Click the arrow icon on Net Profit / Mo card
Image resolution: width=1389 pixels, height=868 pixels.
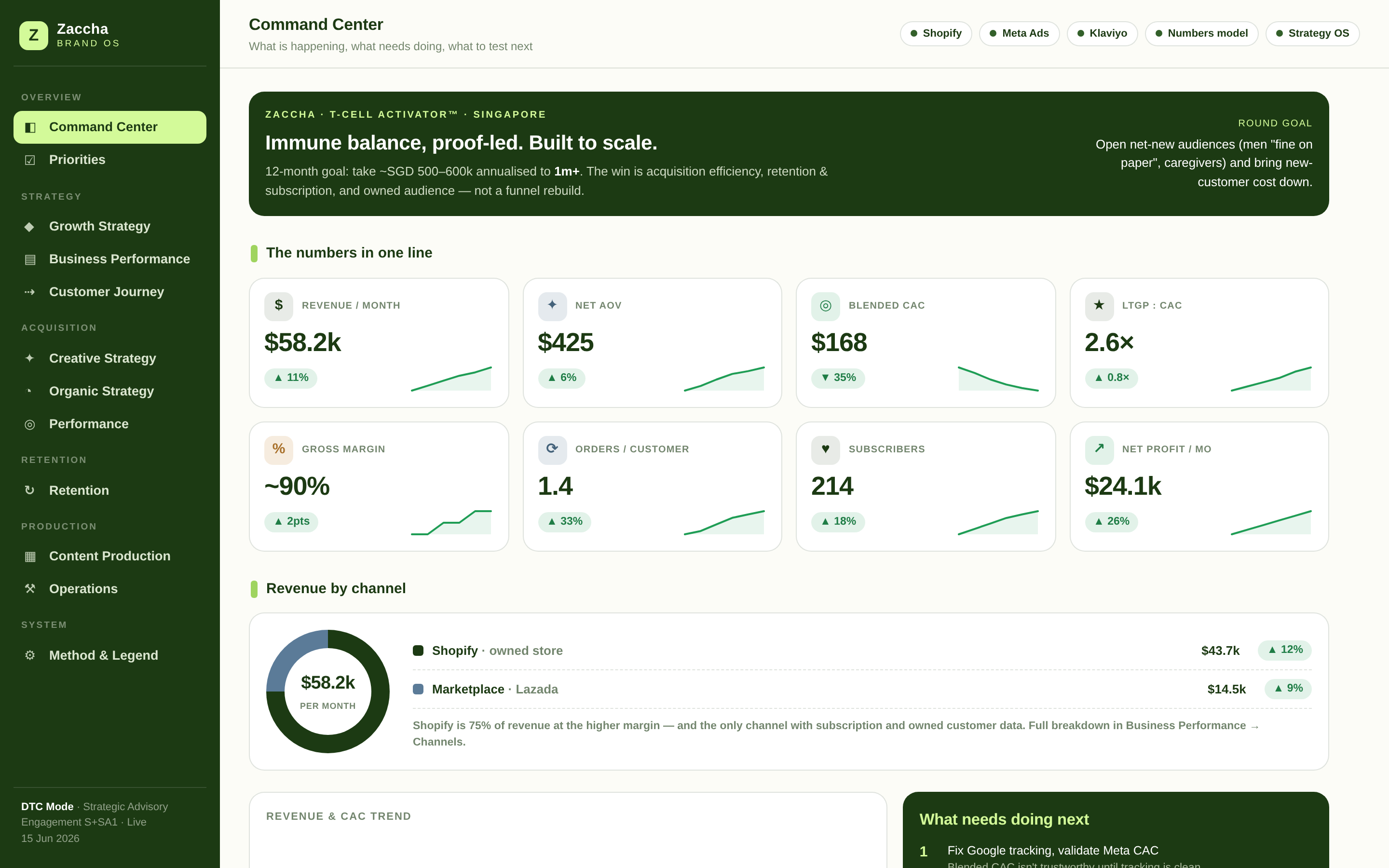click(x=1099, y=449)
